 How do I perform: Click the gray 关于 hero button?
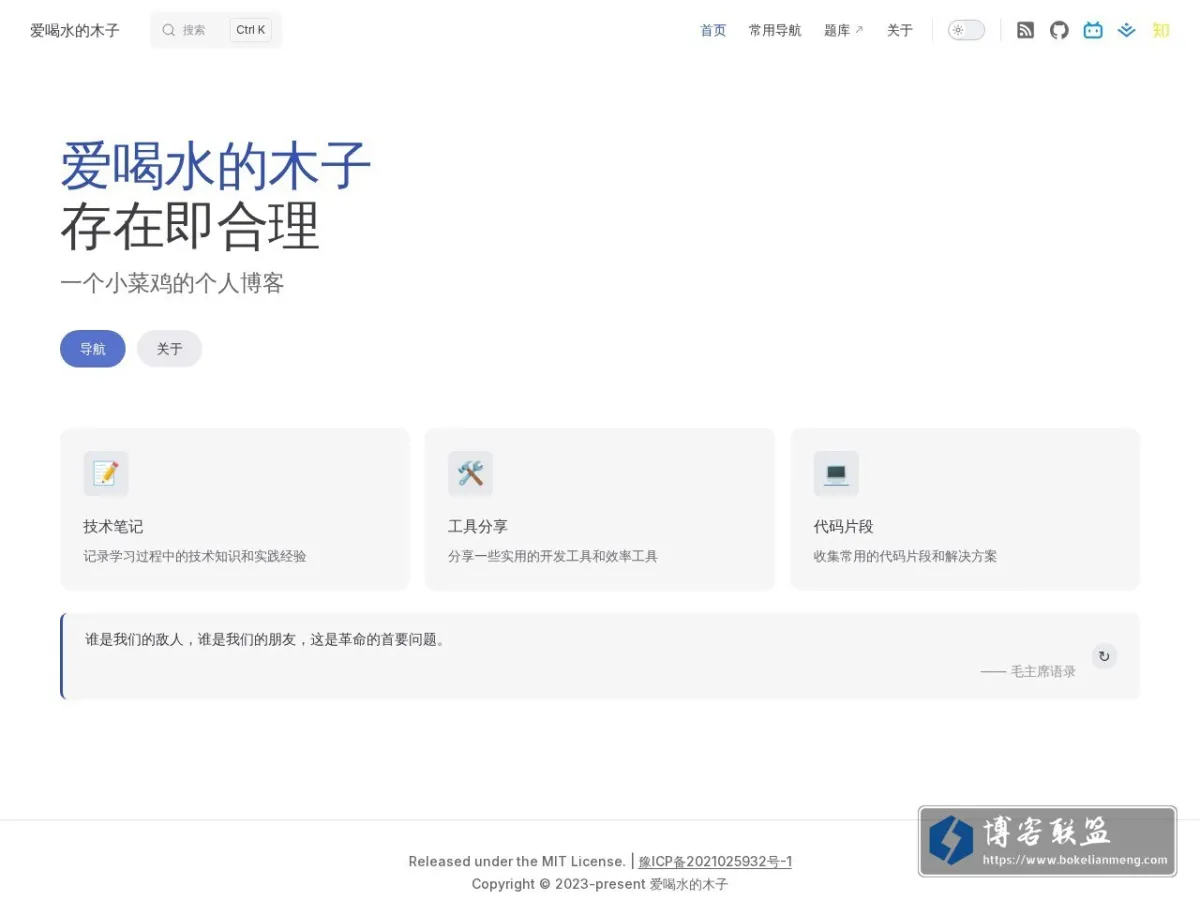(169, 349)
